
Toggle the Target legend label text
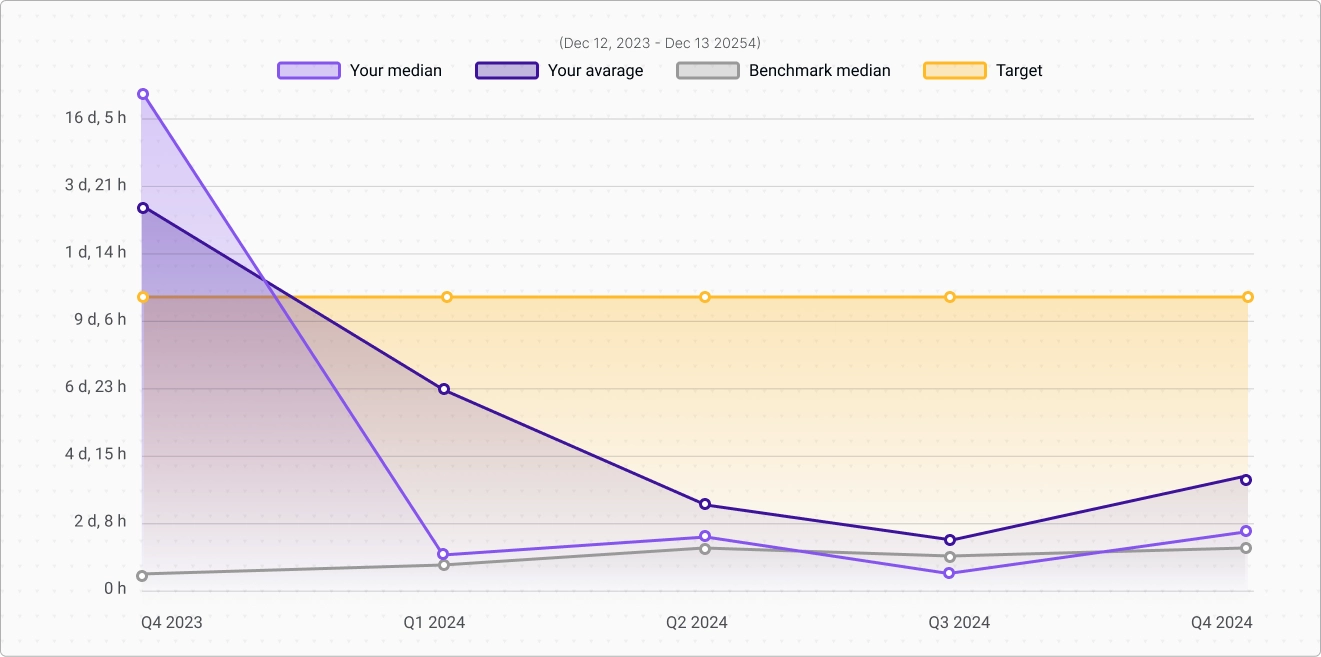pos(1019,71)
